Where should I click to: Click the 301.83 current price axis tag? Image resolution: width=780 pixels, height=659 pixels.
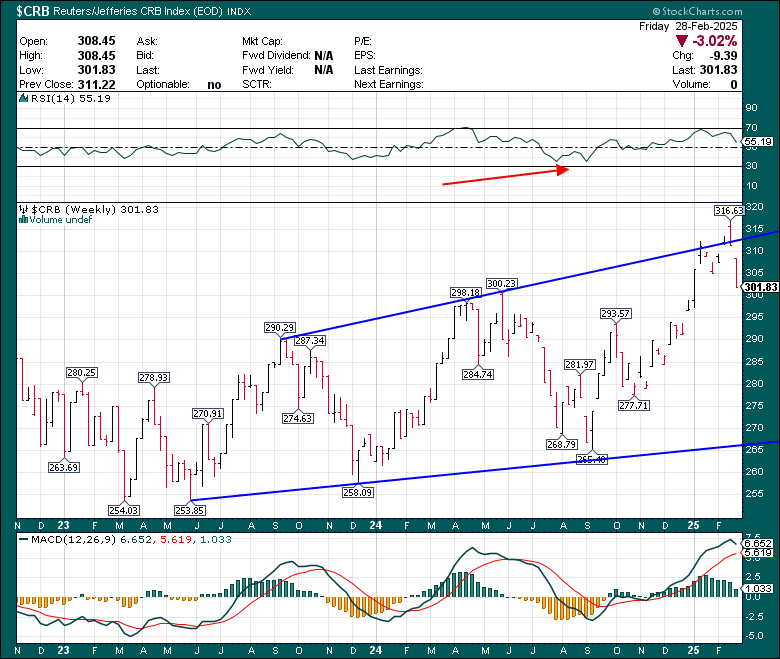pyautogui.click(x=761, y=287)
